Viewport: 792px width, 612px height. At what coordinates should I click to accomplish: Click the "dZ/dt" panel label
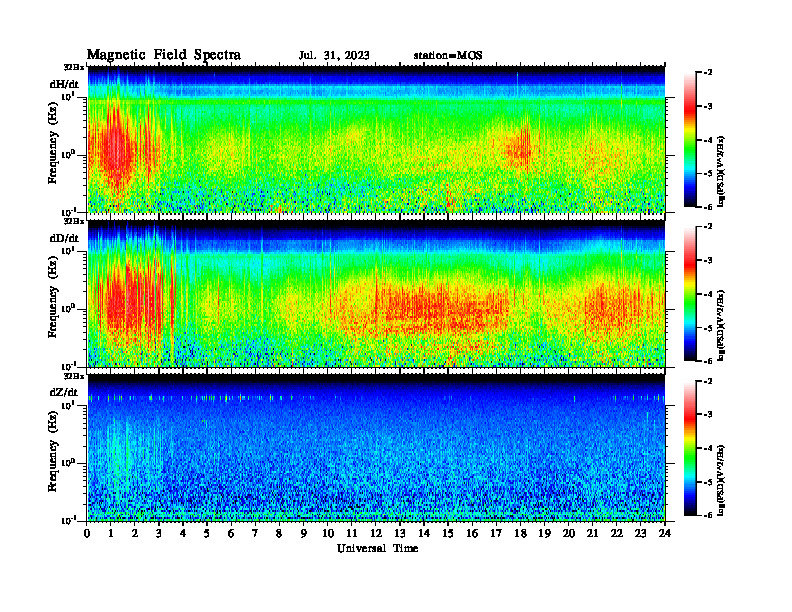64,392
